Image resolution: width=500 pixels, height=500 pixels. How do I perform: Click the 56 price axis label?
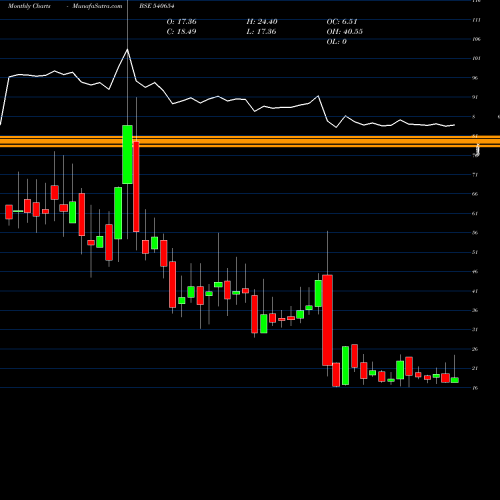(x=475, y=233)
